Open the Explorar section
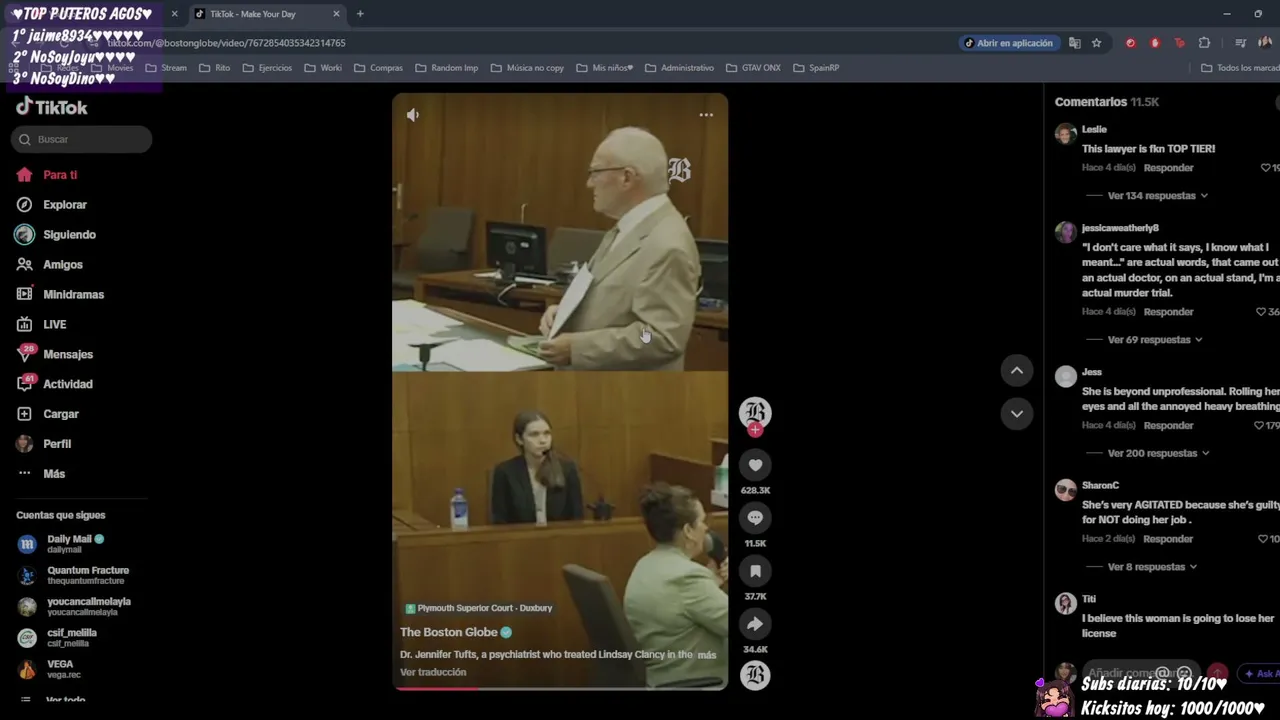This screenshot has height=720, width=1280. pos(65,205)
